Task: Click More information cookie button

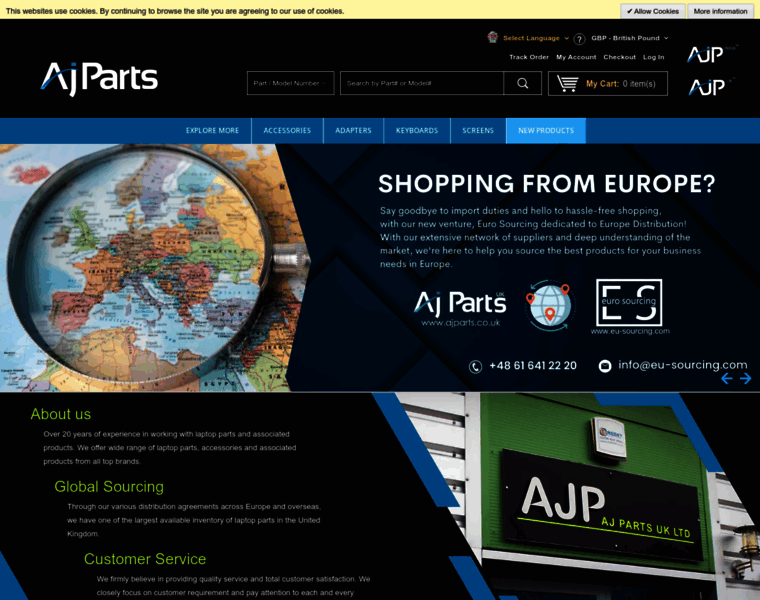Action: pos(720,11)
